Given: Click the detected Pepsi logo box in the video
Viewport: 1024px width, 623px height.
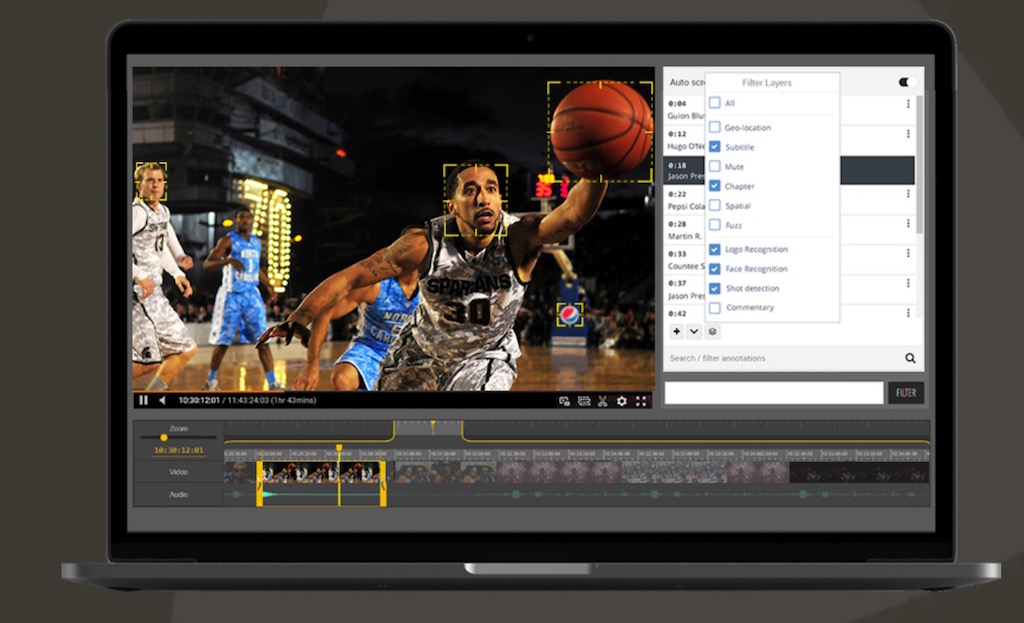Looking at the screenshot, I should [x=569, y=315].
